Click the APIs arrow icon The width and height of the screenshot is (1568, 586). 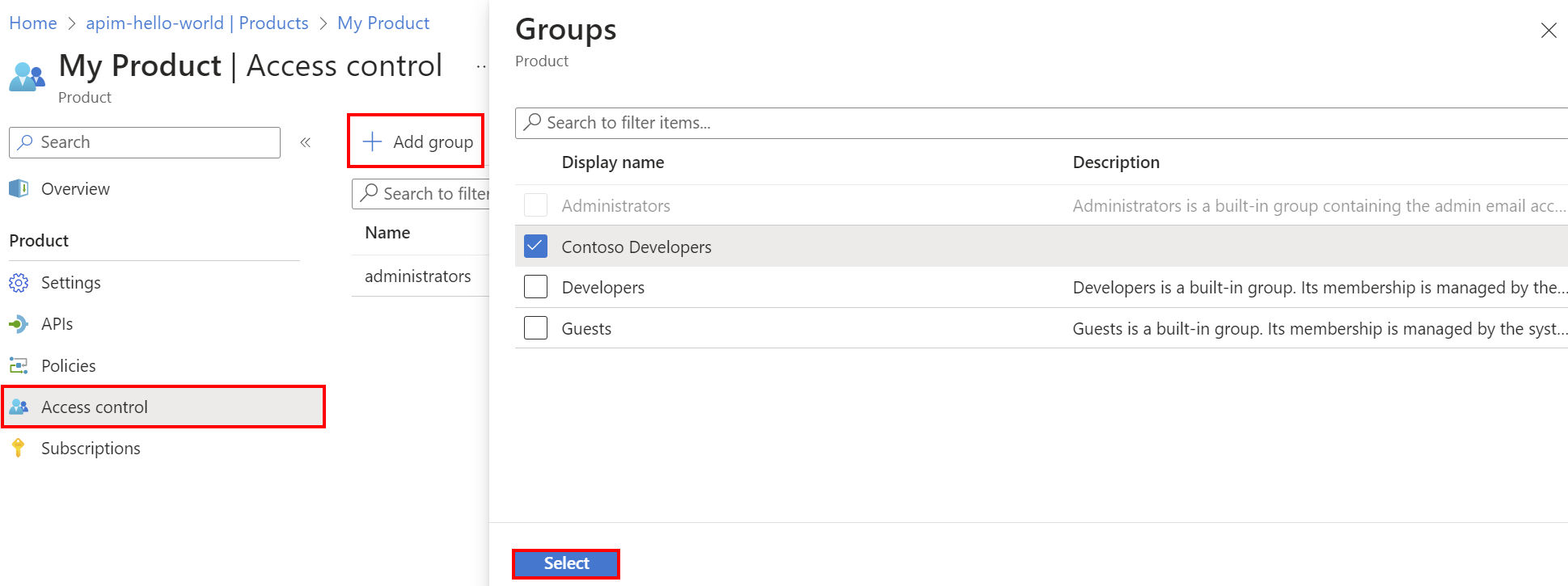(x=19, y=324)
